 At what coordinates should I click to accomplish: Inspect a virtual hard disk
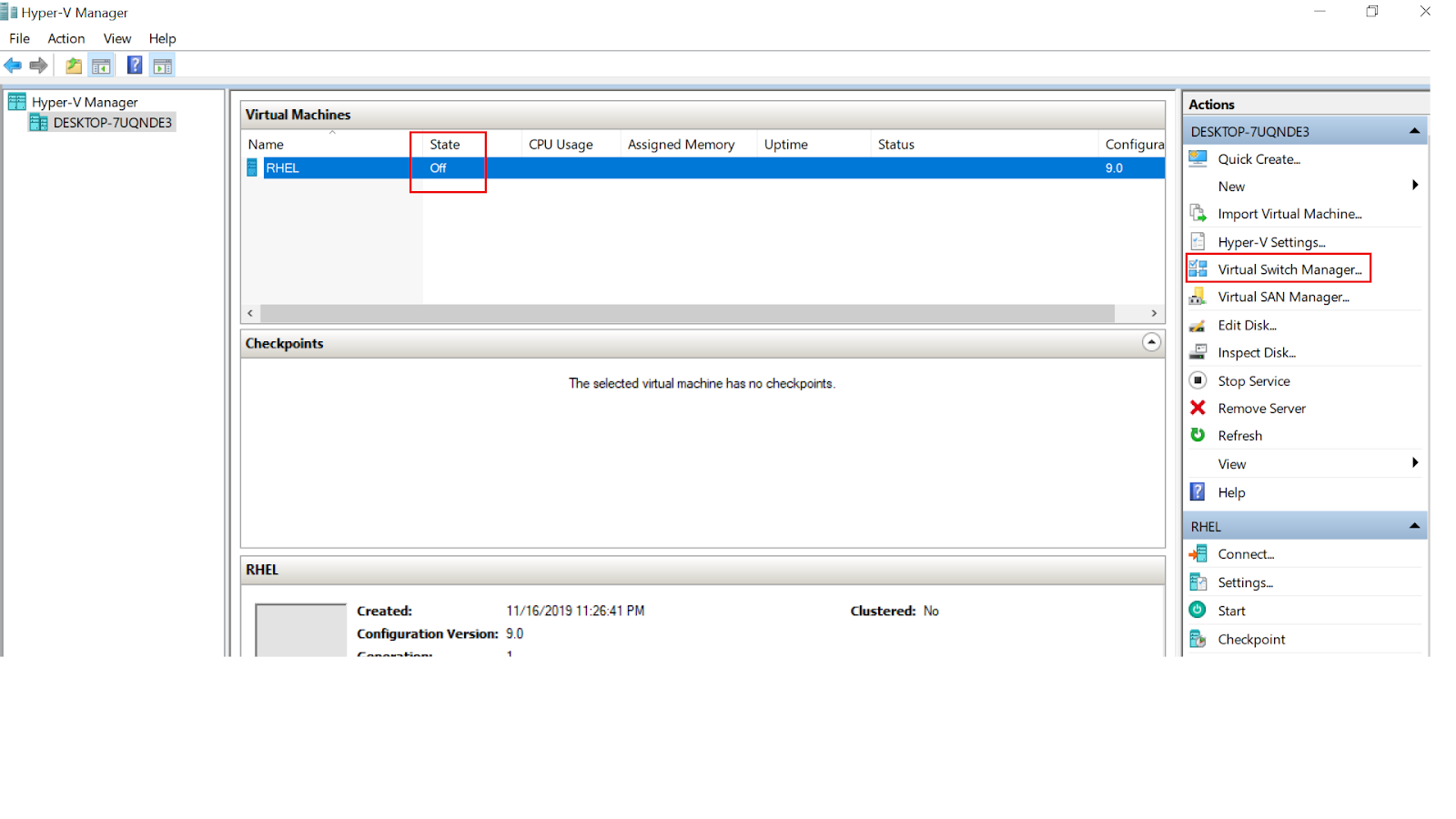(x=1257, y=352)
